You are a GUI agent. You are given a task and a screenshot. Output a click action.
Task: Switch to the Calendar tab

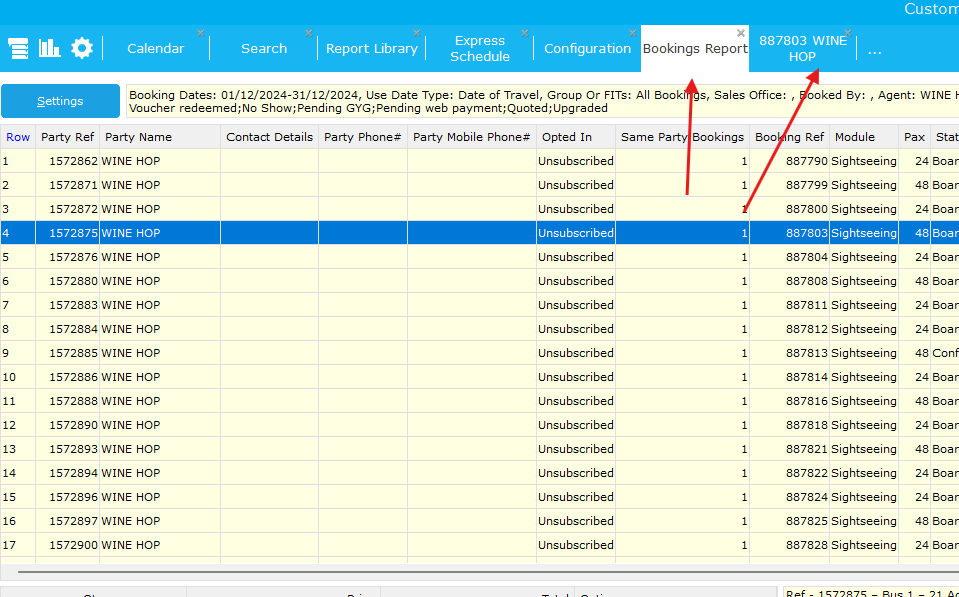[155, 48]
